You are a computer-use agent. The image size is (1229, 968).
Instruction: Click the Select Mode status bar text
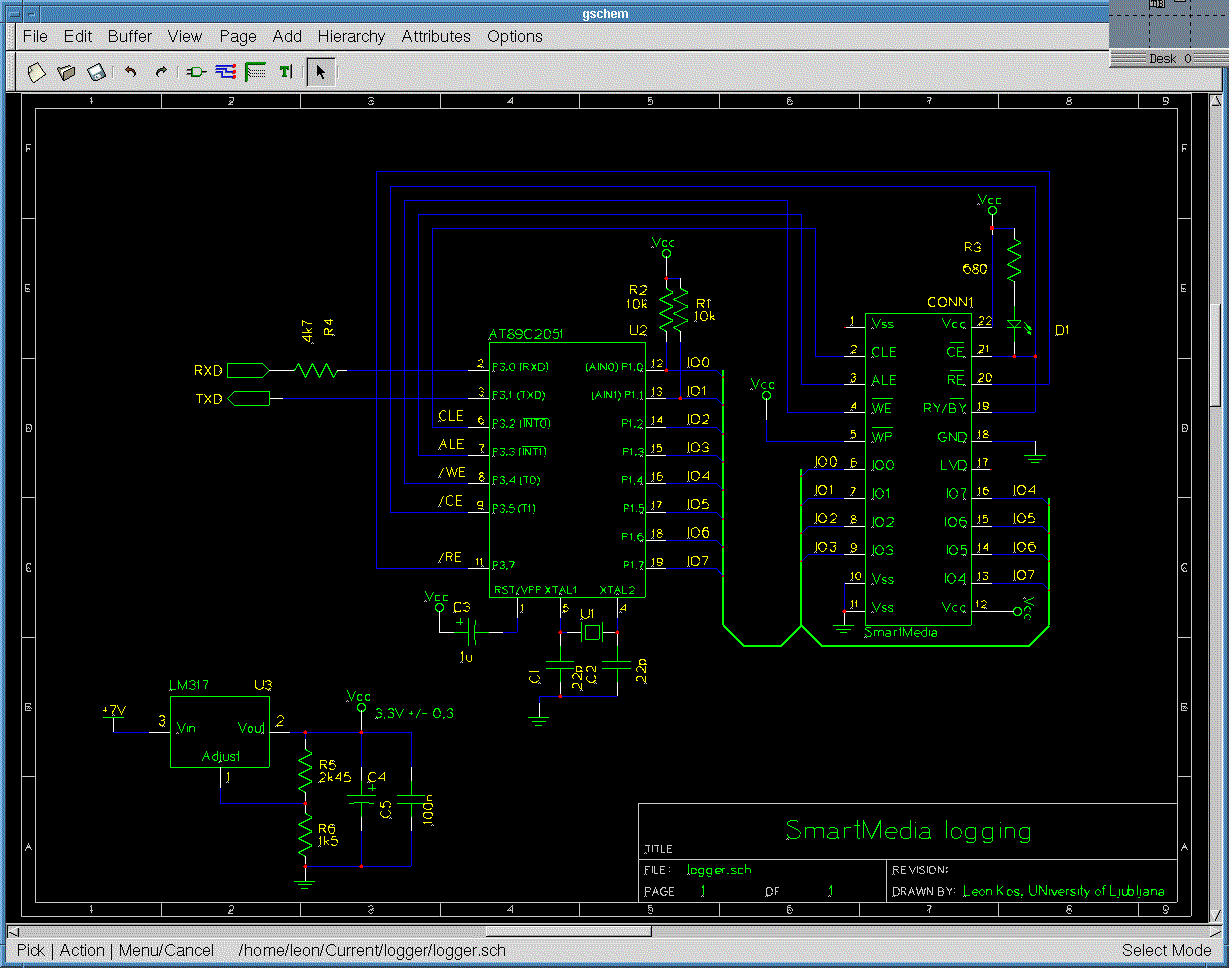1167,950
